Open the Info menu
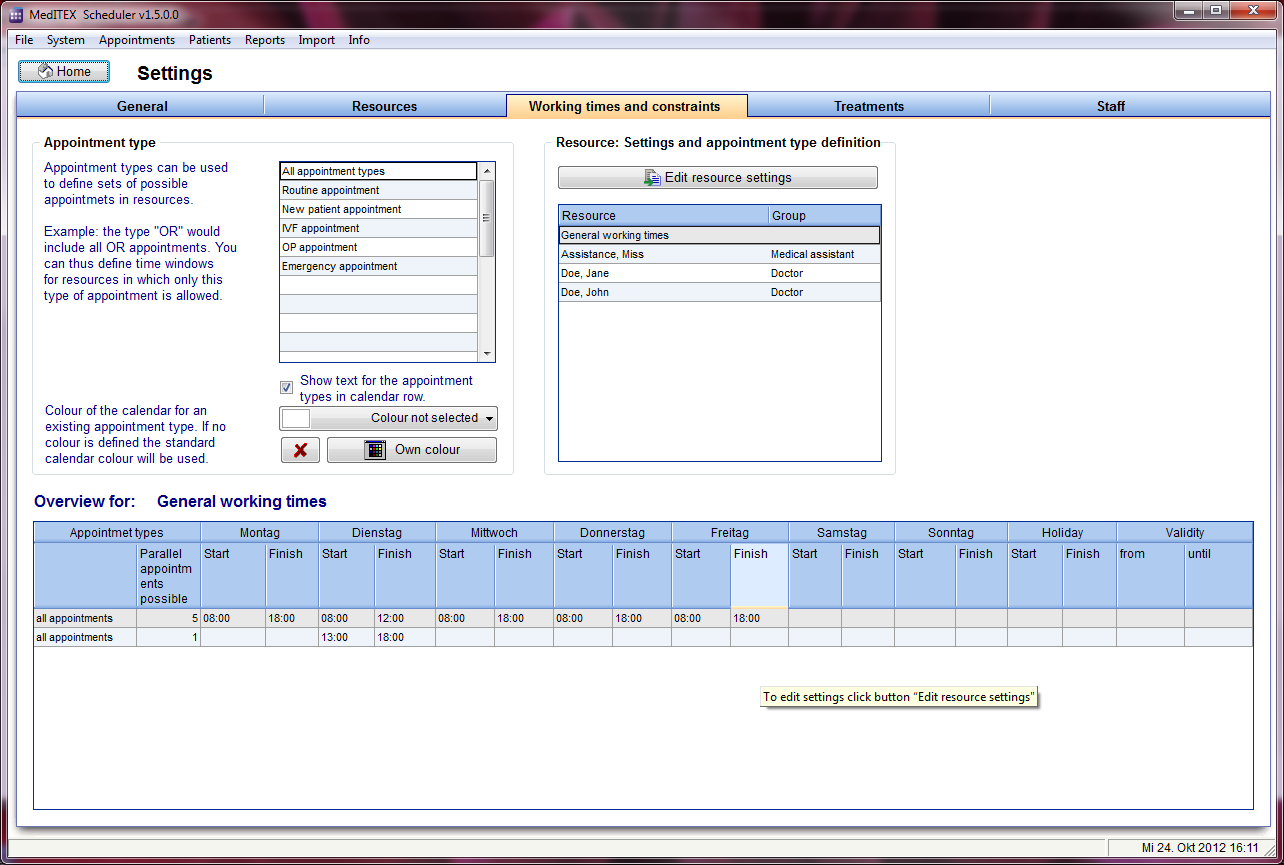1284x865 pixels. pos(359,40)
